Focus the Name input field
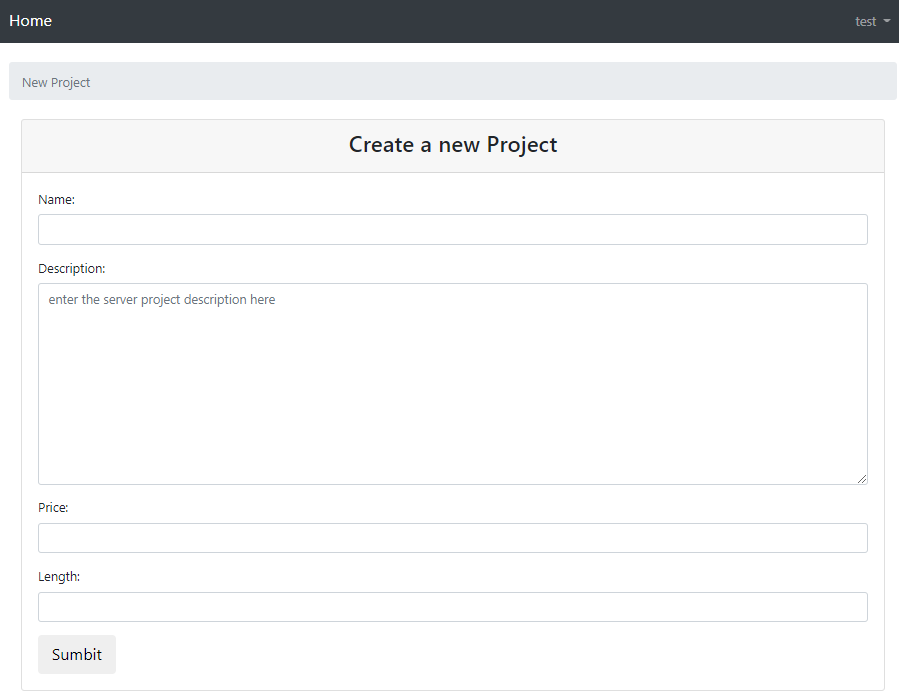This screenshot has width=899, height=697. coord(452,229)
